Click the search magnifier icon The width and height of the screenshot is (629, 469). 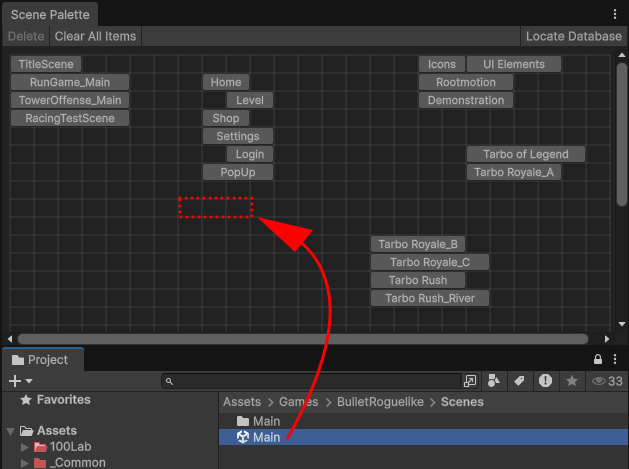[x=169, y=381]
